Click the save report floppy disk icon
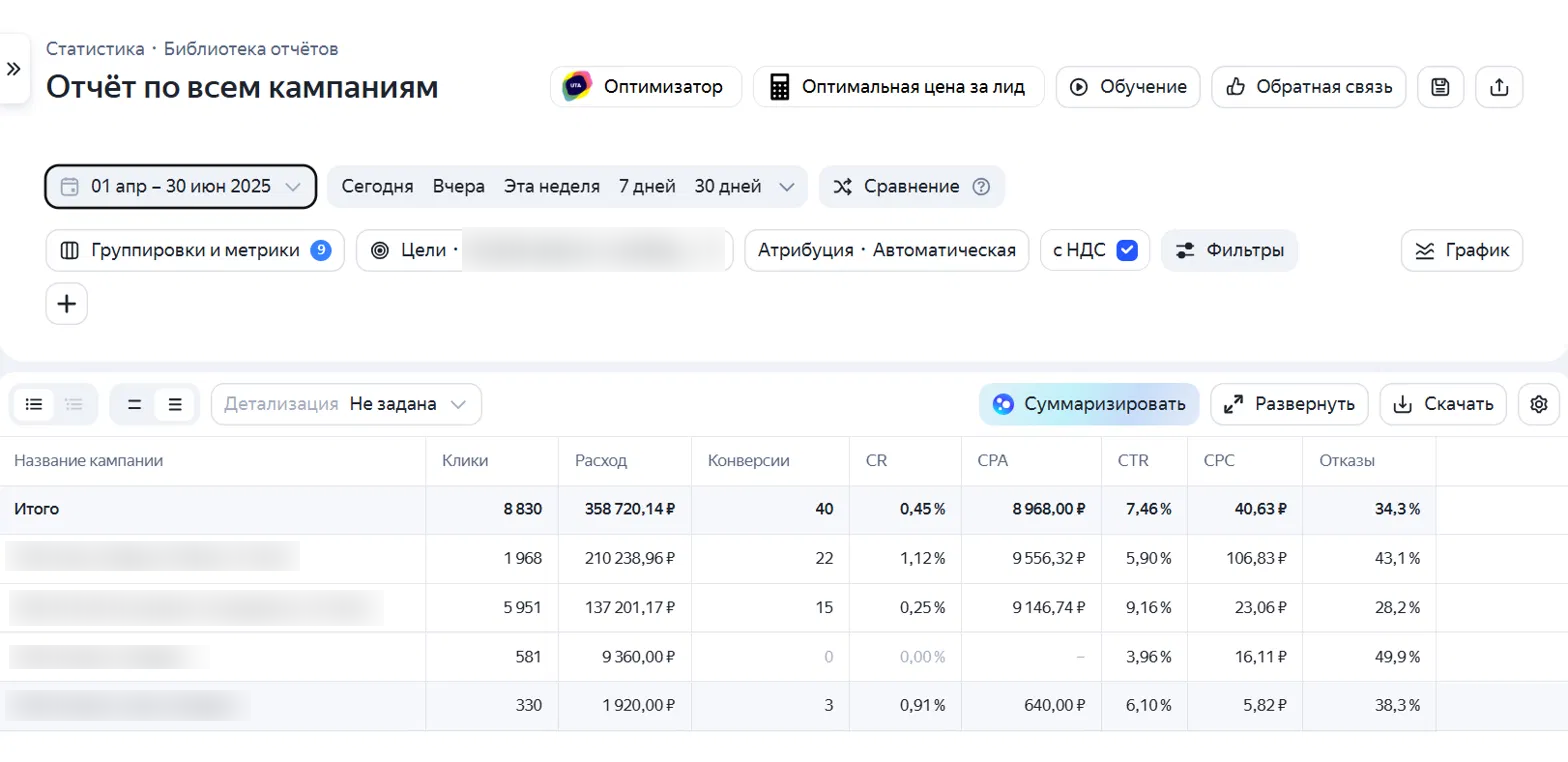The width and height of the screenshot is (1568, 762). click(x=1440, y=87)
